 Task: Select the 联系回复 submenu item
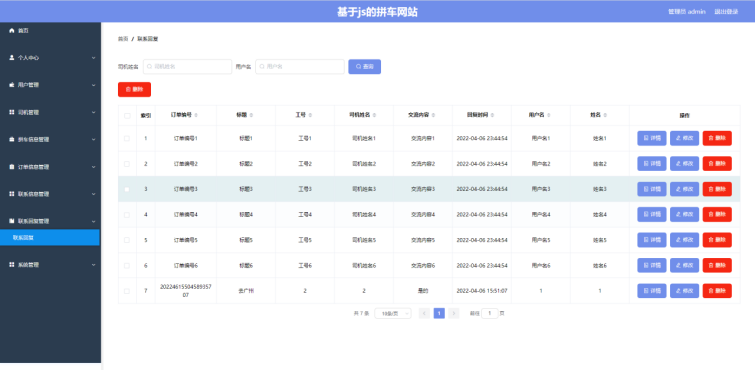point(50,237)
